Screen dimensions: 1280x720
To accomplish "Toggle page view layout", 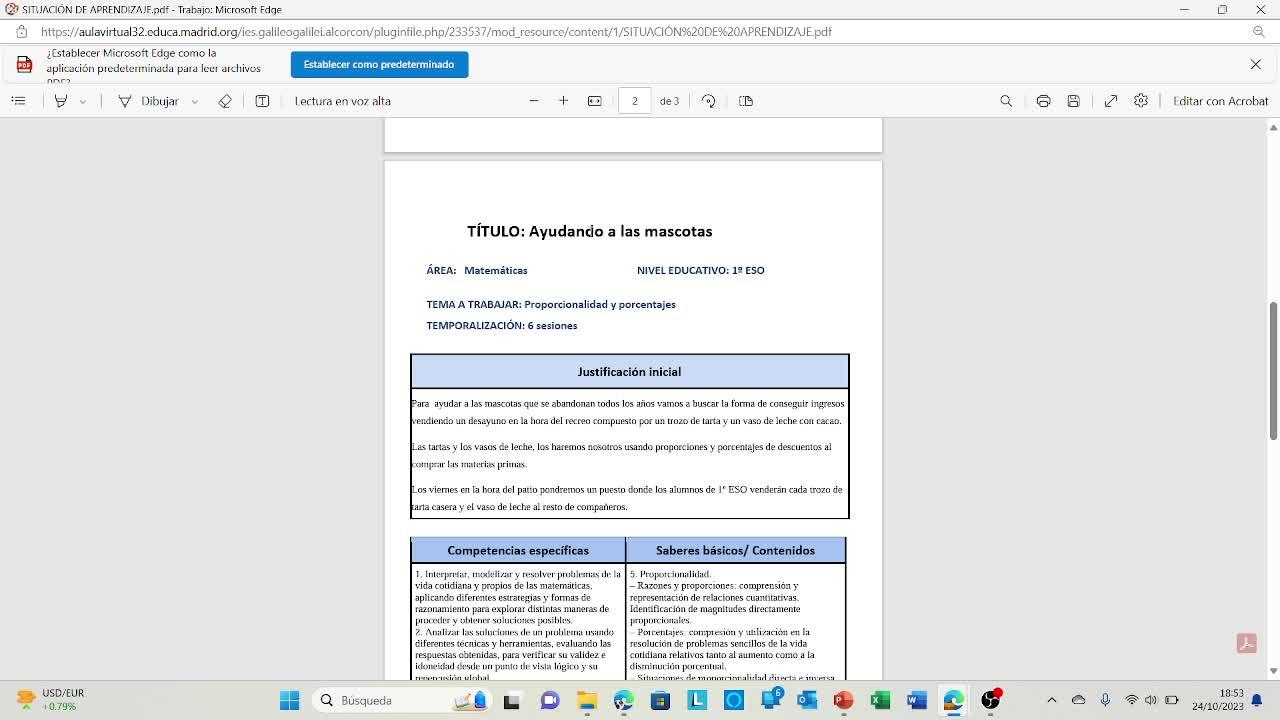I will tap(746, 101).
